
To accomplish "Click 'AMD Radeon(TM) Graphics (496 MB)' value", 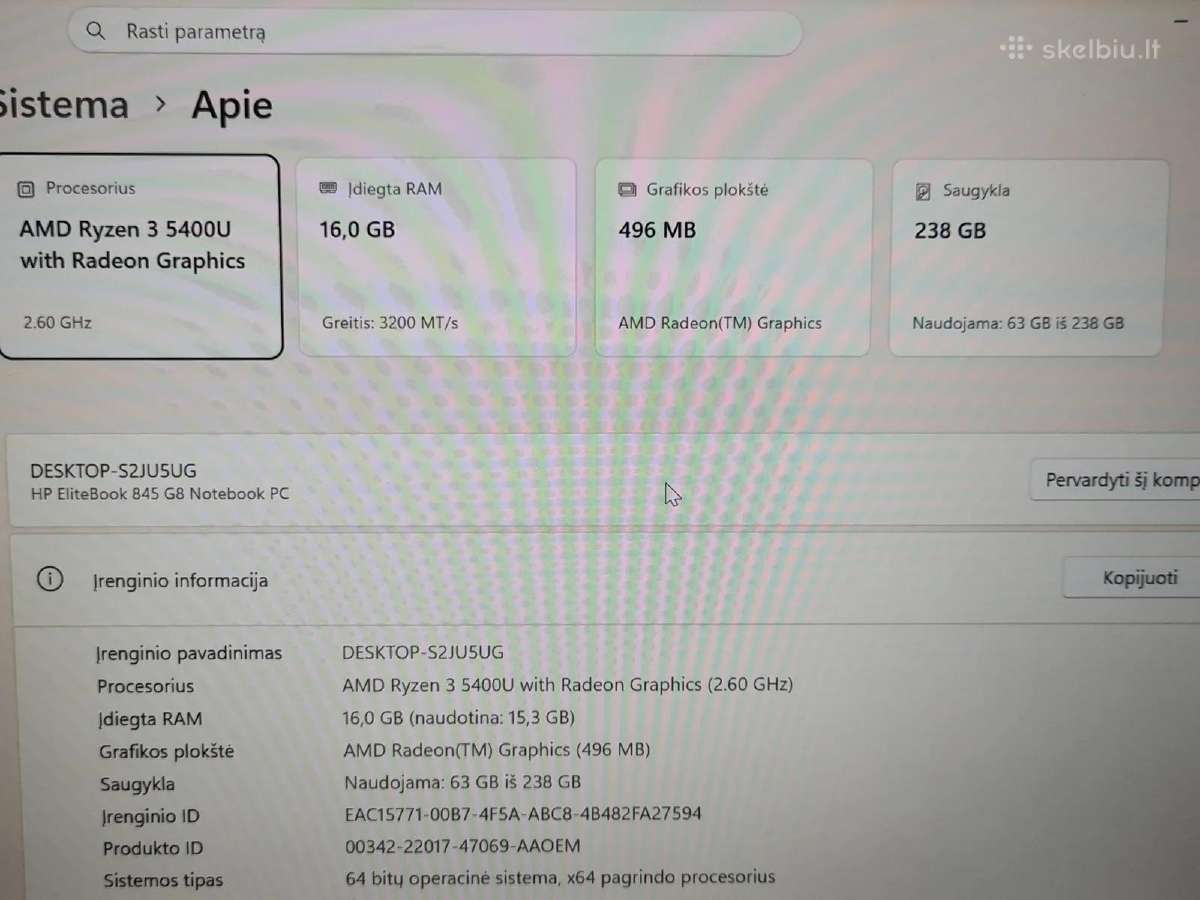I will tap(497, 749).
